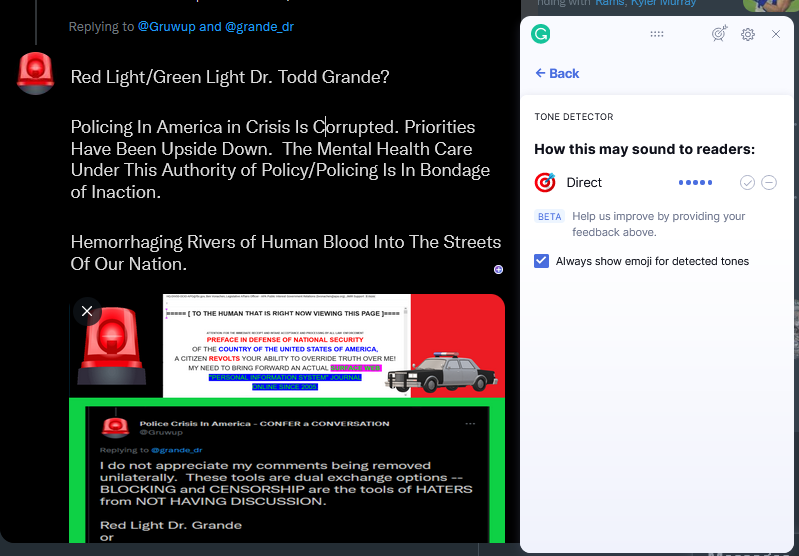Click tweet text 'Policing In America in Crisis'
Image resolution: width=799 pixels, height=556 pixels.
point(181,127)
